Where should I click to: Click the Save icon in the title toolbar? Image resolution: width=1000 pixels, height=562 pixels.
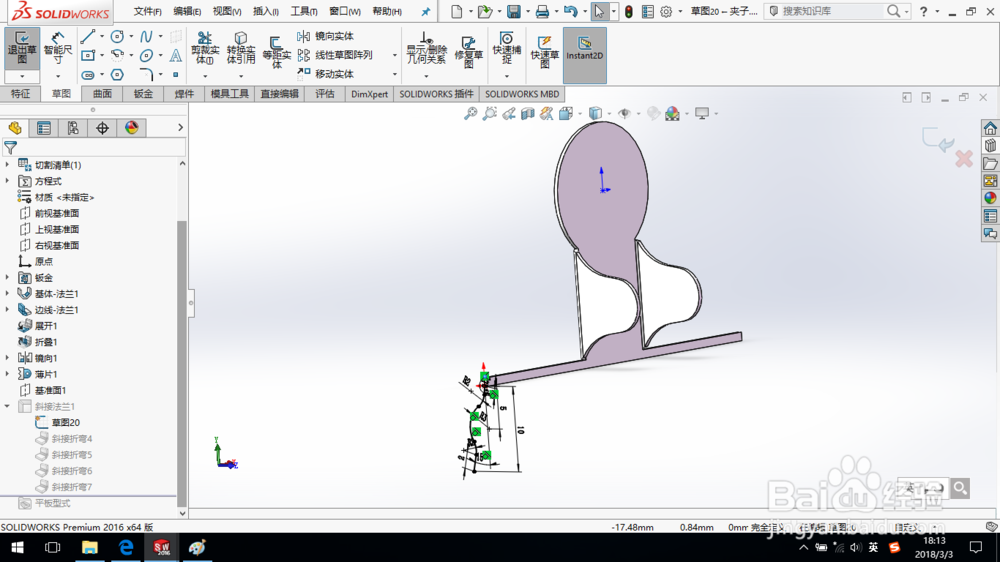(513, 11)
